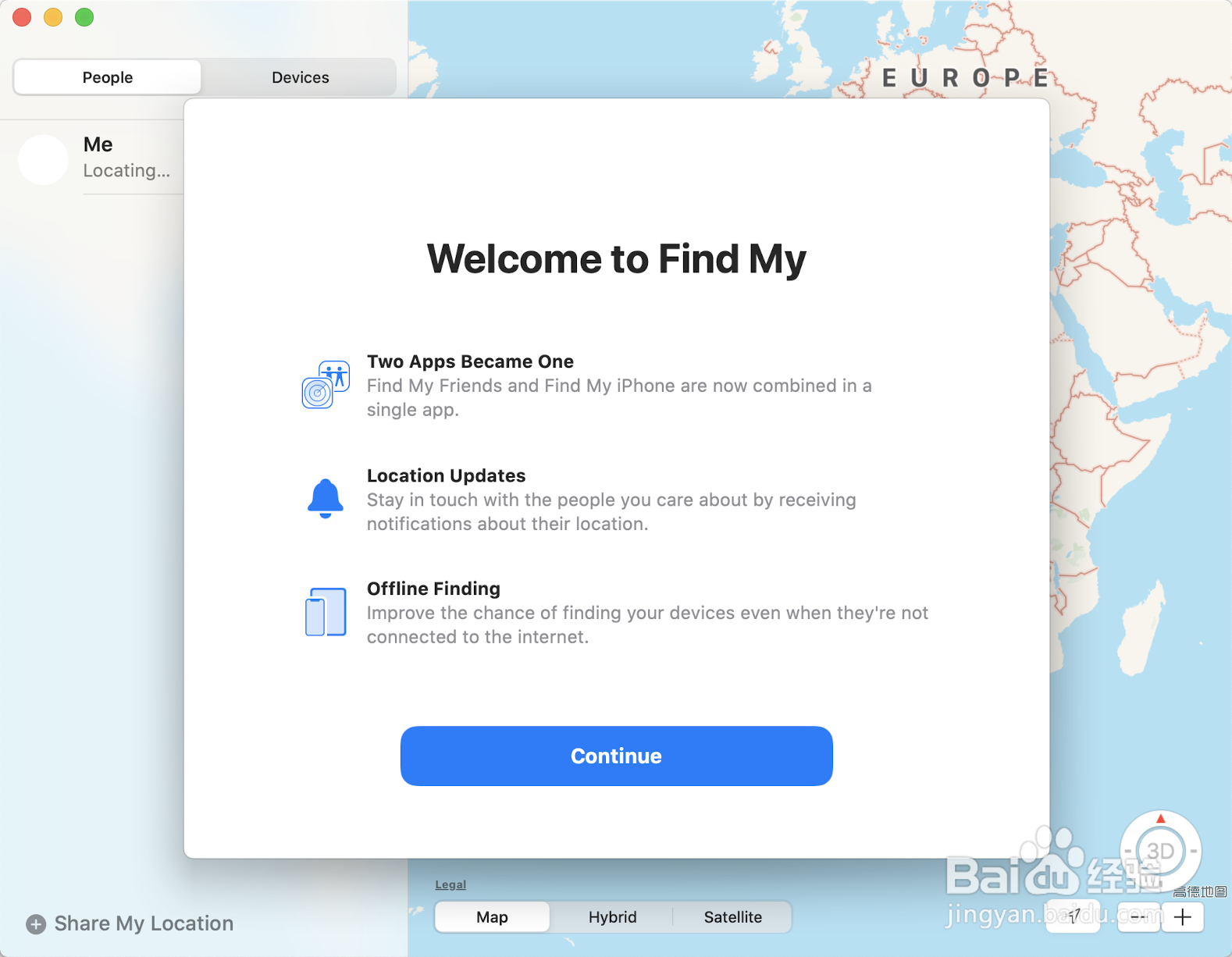This screenshot has height=957, width=1232.
Task: Select the Hybrid view mode
Action: click(612, 917)
